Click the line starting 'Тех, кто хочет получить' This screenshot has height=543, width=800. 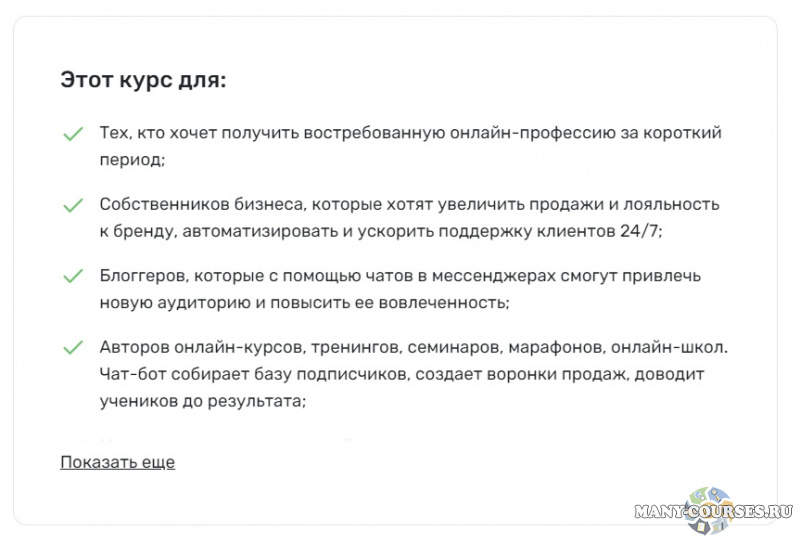click(x=410, y=133)
